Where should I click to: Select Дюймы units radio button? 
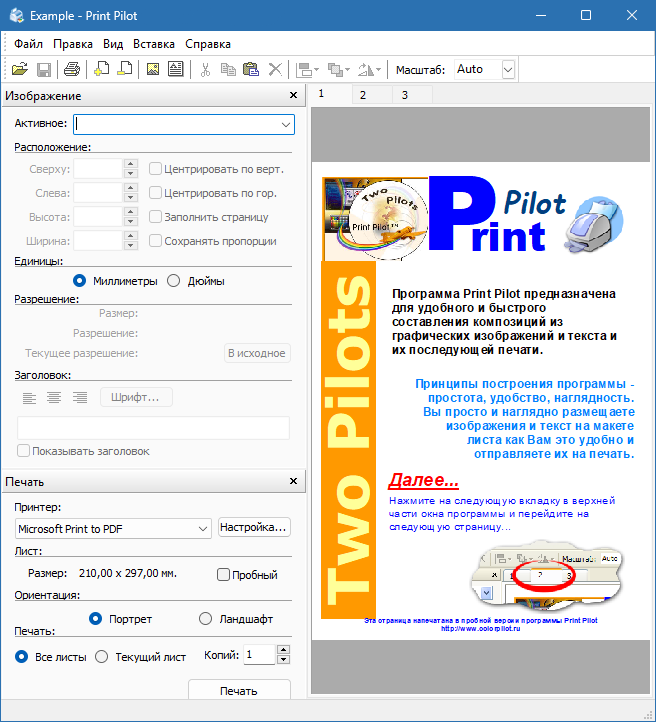[x=174, y=281]
